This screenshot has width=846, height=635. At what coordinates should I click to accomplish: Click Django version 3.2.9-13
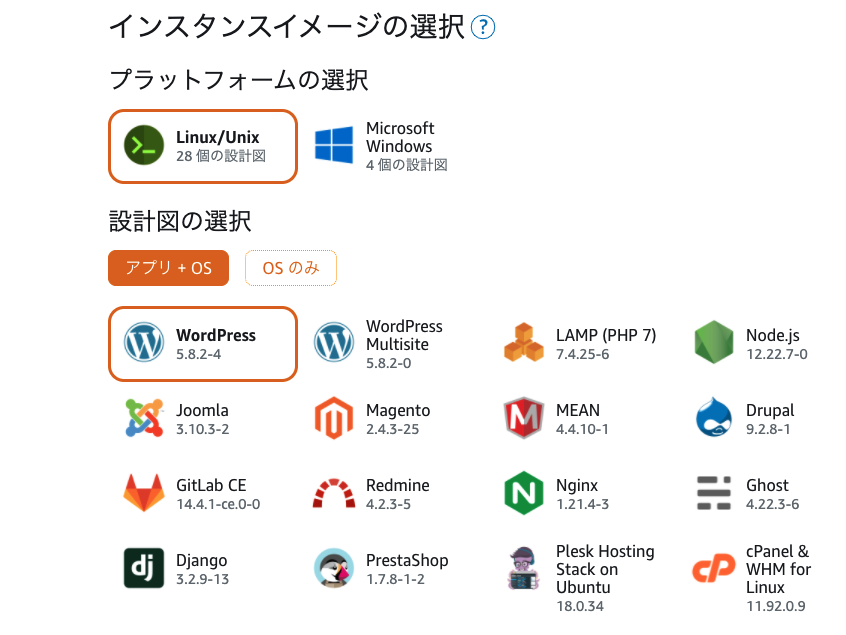tap(202, 579)
